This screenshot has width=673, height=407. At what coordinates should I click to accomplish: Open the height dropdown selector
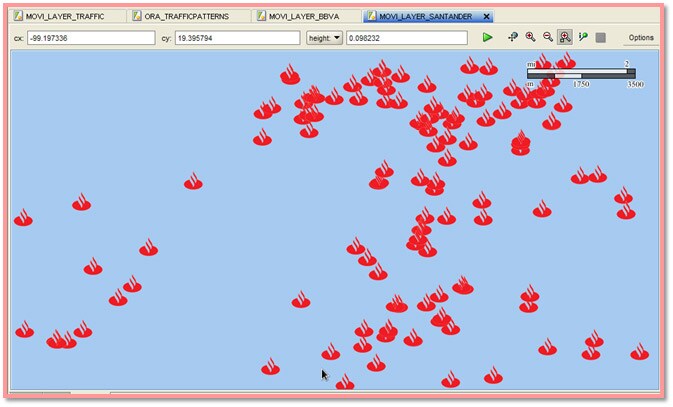(x=324, y=38)
